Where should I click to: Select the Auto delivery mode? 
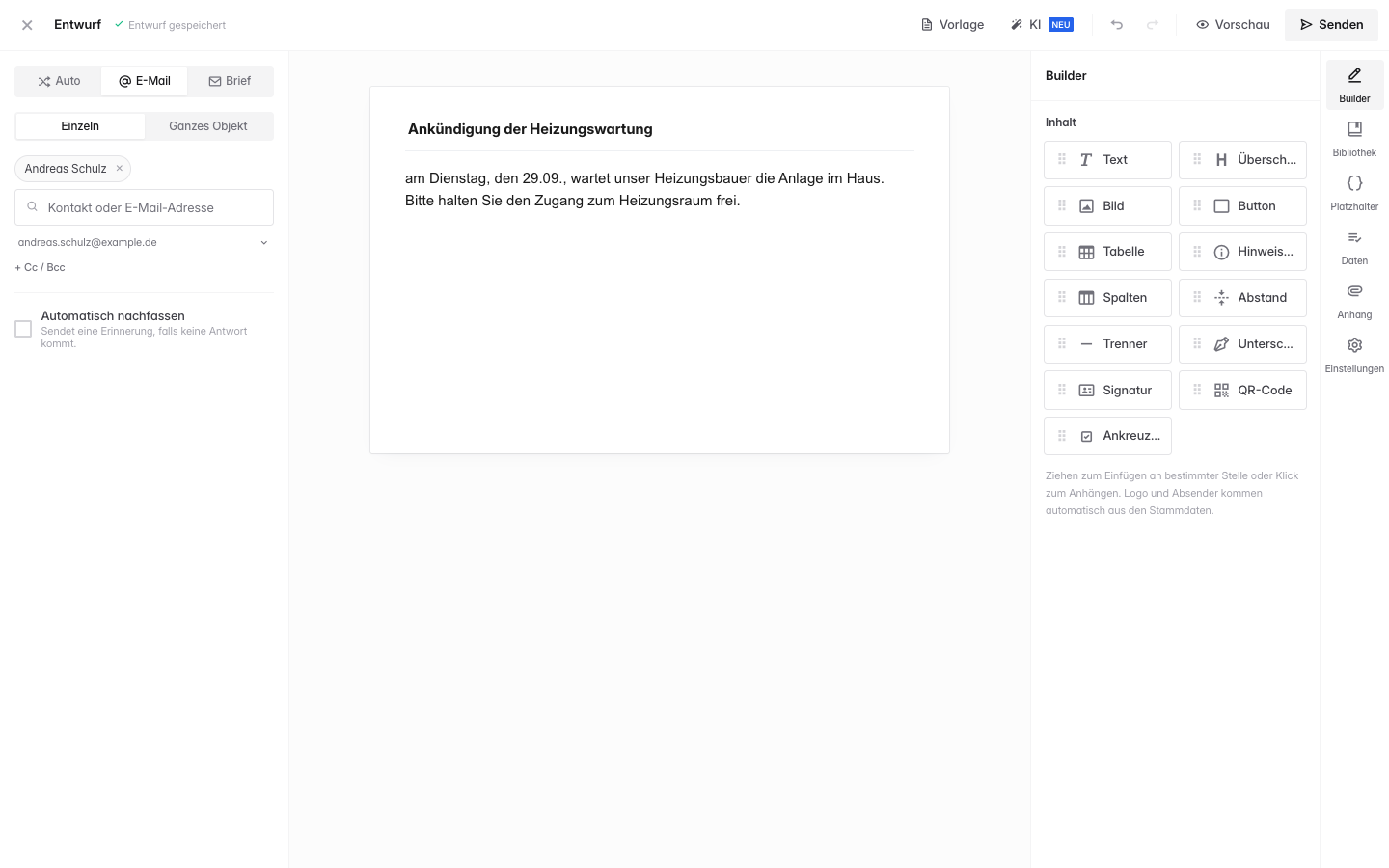[x=59, y=81]
